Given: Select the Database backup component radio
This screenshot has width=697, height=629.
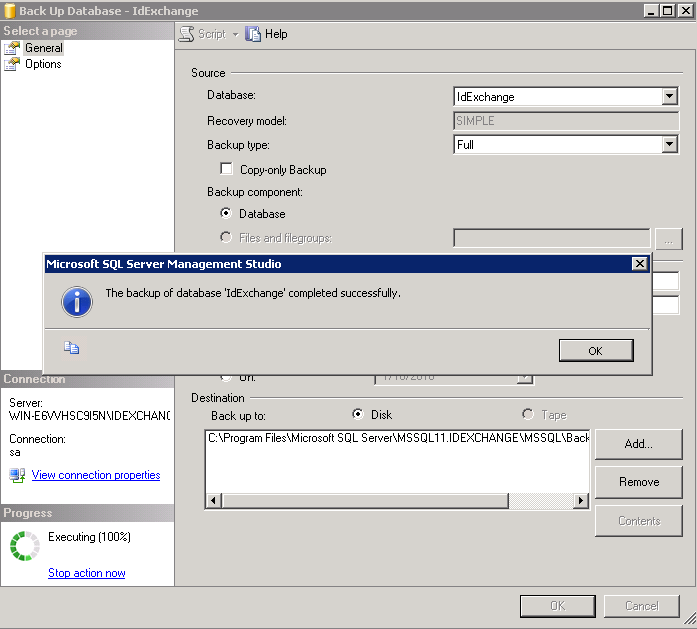Looking at the screenshot, I should [226, 213].
